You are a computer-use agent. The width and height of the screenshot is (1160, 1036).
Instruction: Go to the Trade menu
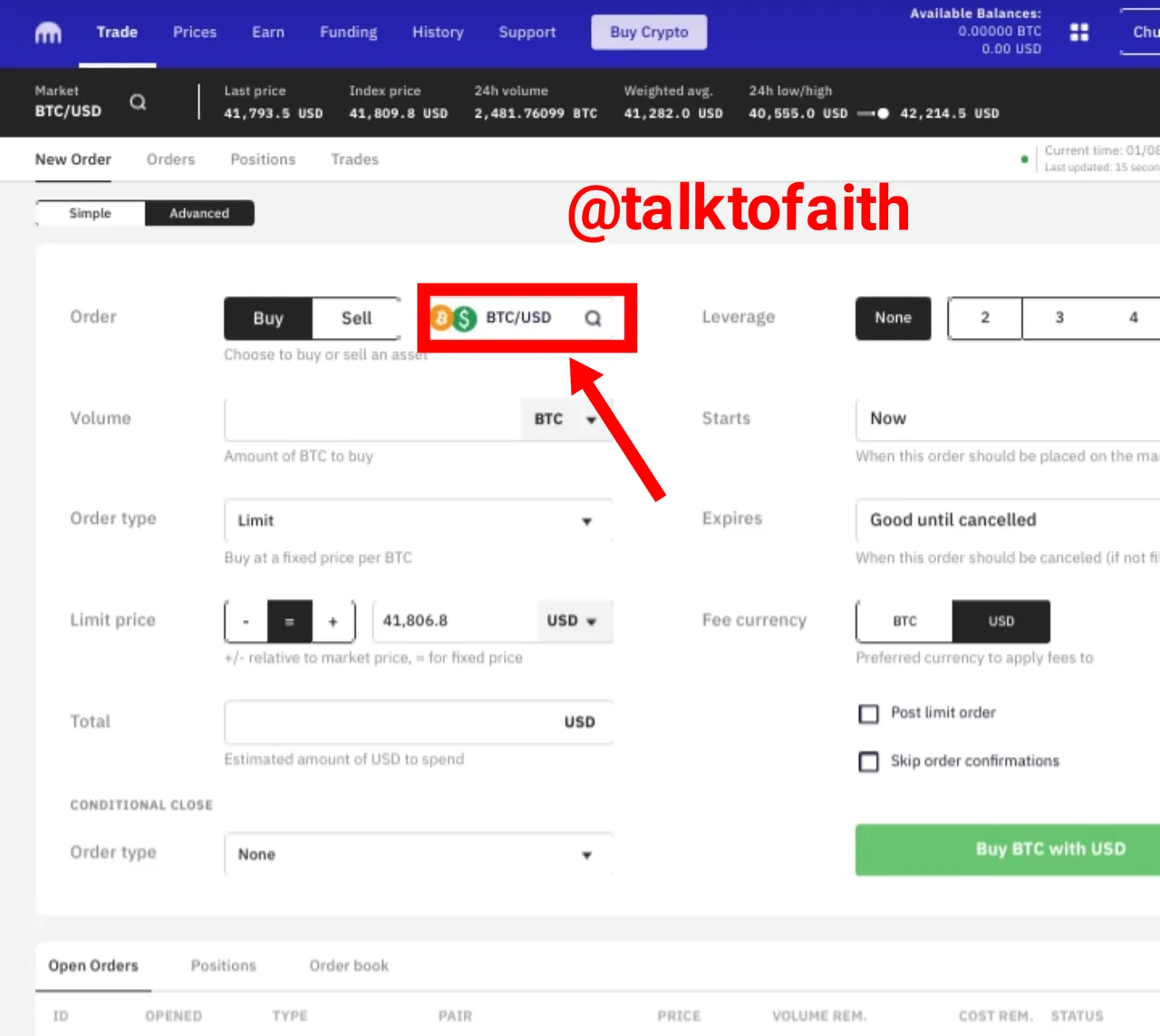pos(117,32)
